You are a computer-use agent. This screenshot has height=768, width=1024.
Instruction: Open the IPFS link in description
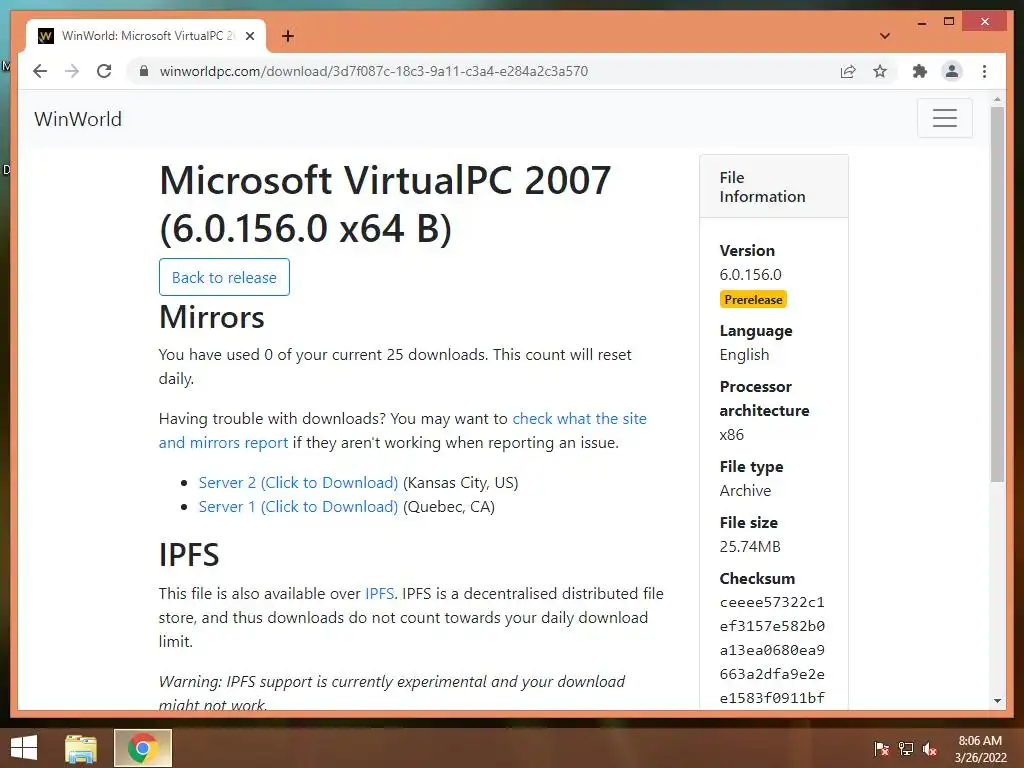(x=379, y=594)
